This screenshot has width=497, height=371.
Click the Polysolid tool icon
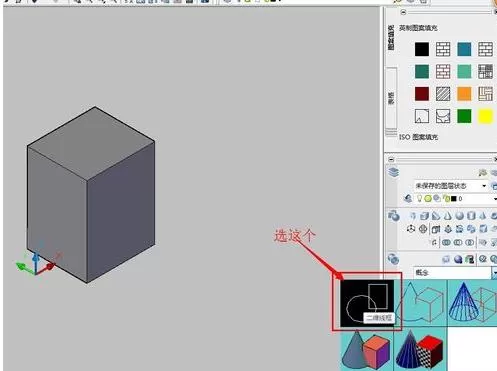coord(413,216)
